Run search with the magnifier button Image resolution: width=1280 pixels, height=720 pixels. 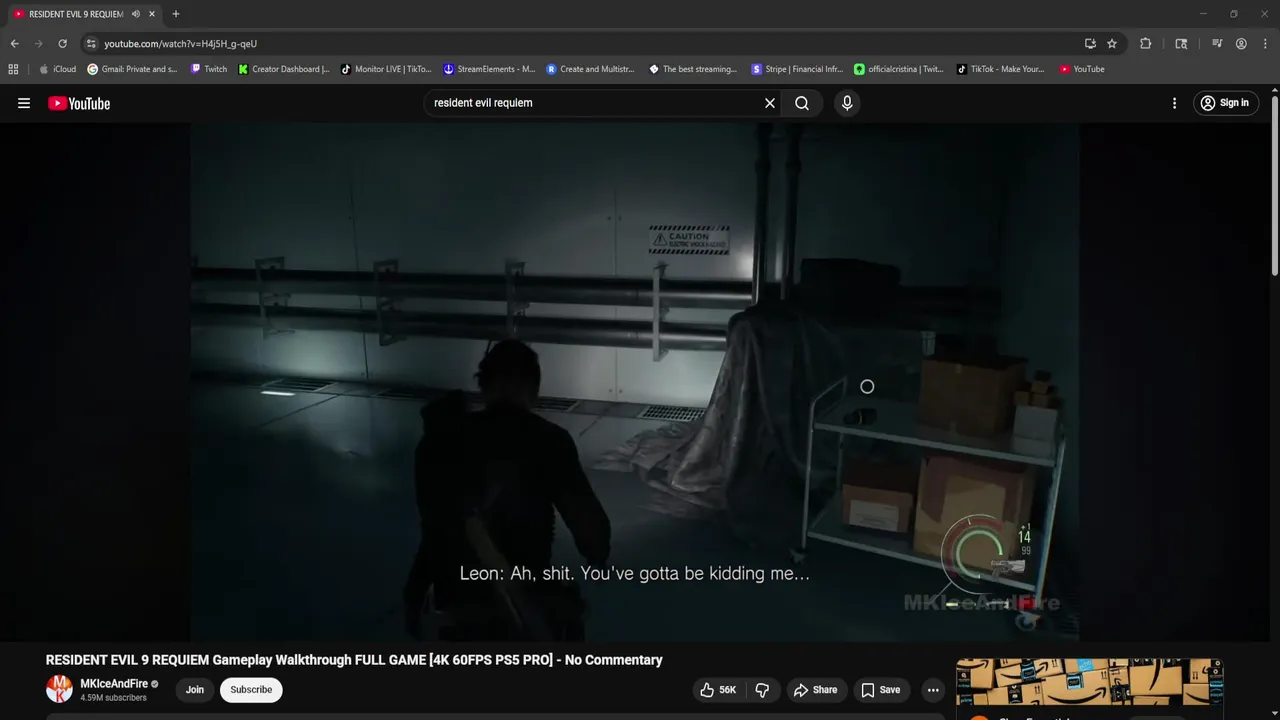pyautogui.click(x=802, y=103)
